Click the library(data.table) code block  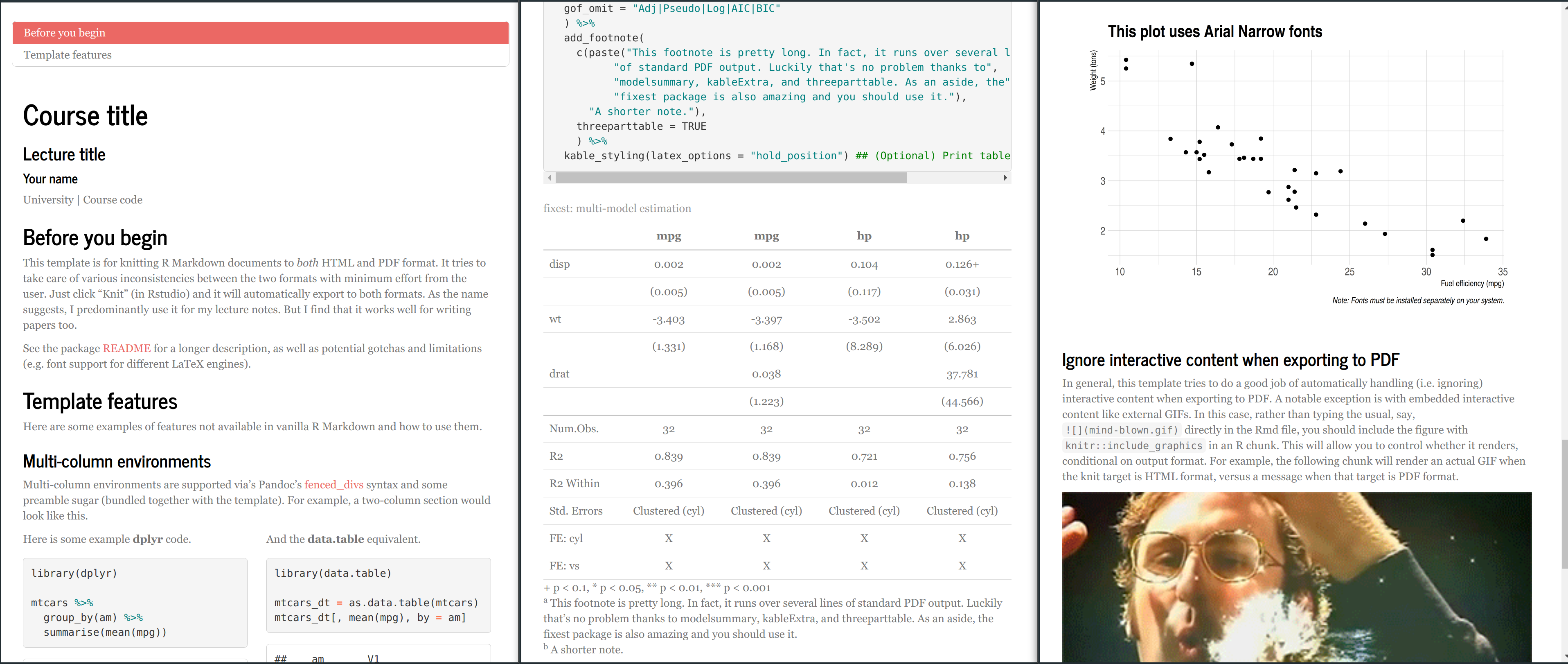tap(378, 595)
